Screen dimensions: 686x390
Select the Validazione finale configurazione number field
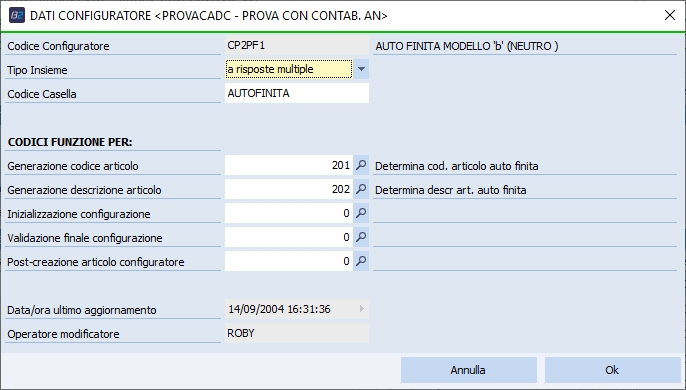289,237
